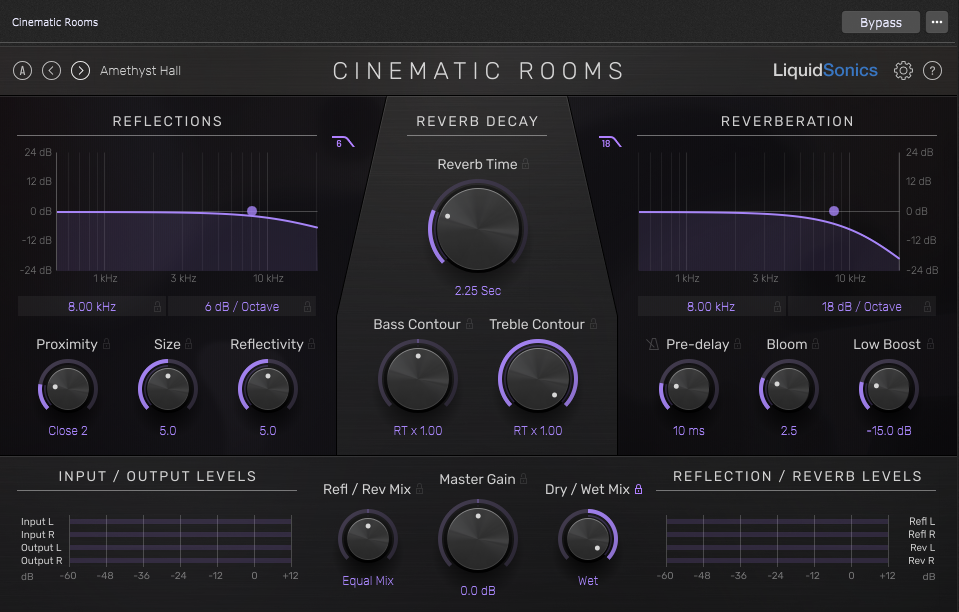Screen dimensions: 959x612
Task: Open the Reverberation 18 dB / Octave slope selector
Action: 862,307
